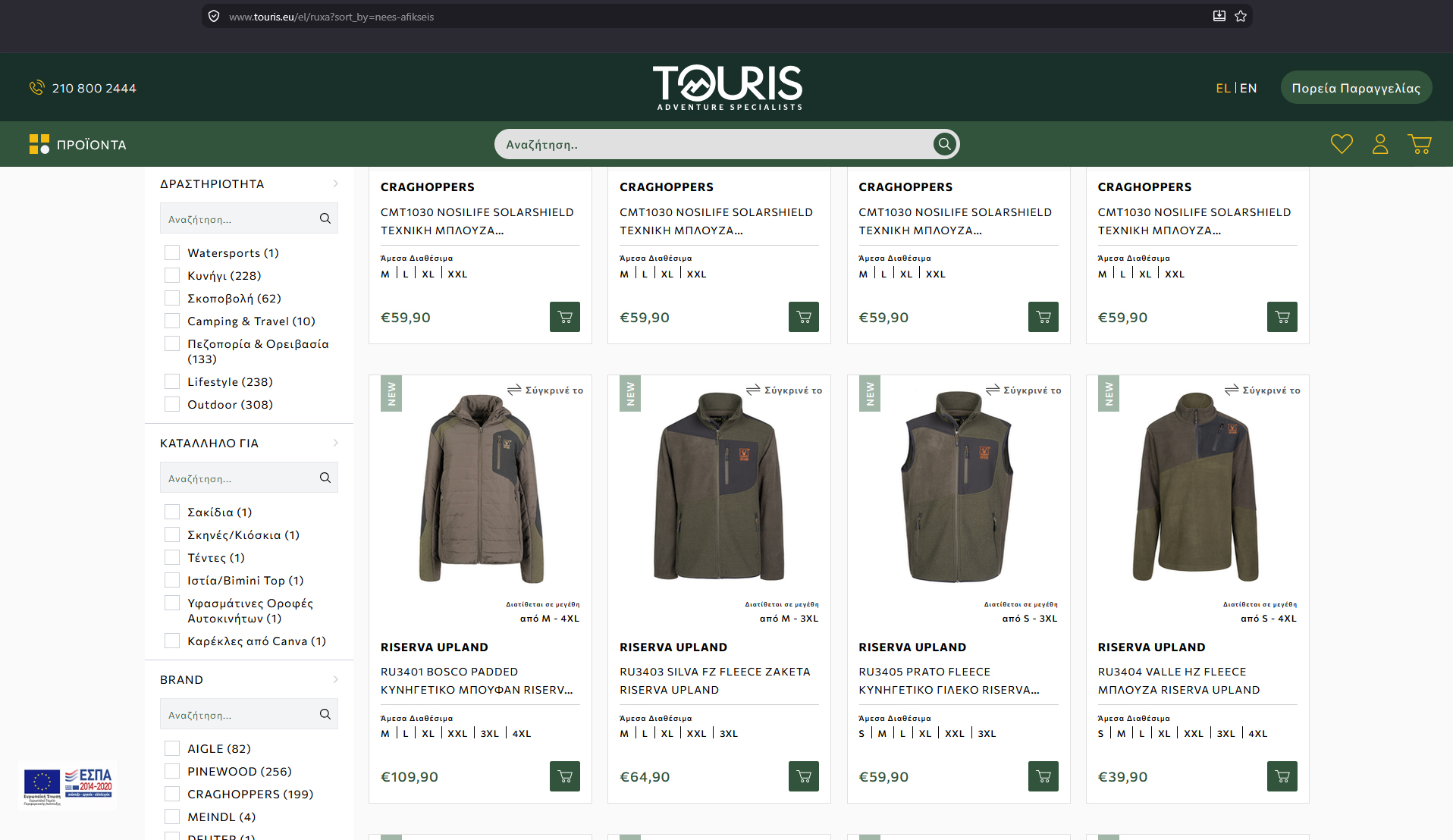
Task: Check the Τέντες (1) filter
Action: point(172,557)
